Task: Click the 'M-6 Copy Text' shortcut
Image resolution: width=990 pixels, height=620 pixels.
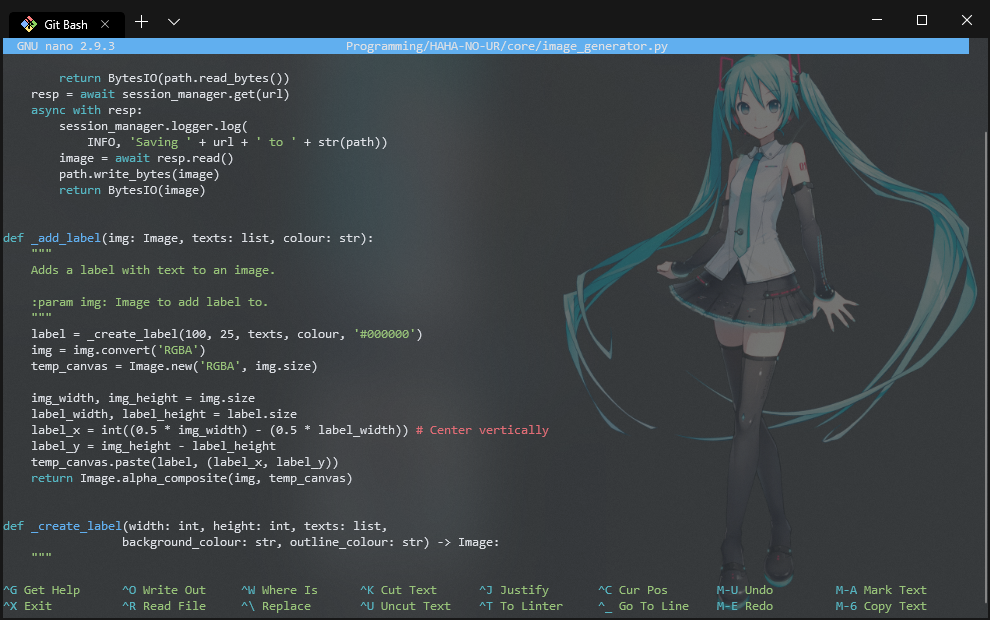Action: [x=881, y=606]
